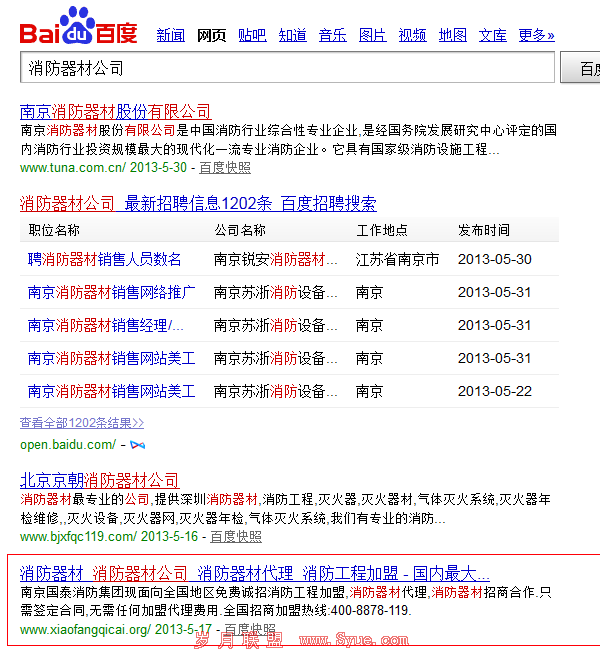Open the 消防工程加盟 sponsored result title

(x=255, y=573)
